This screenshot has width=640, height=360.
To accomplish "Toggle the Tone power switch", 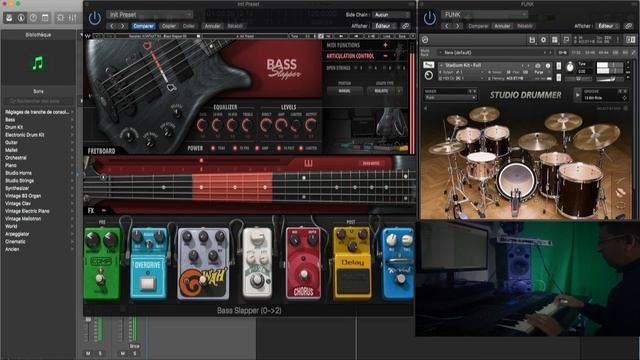I will click(x=213, y=148).
